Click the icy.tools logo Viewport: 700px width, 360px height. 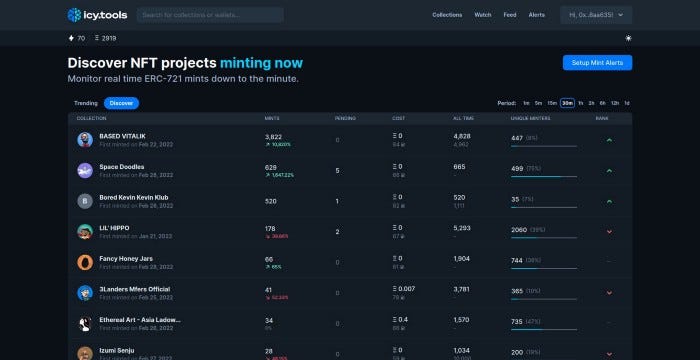click(97, 15)
